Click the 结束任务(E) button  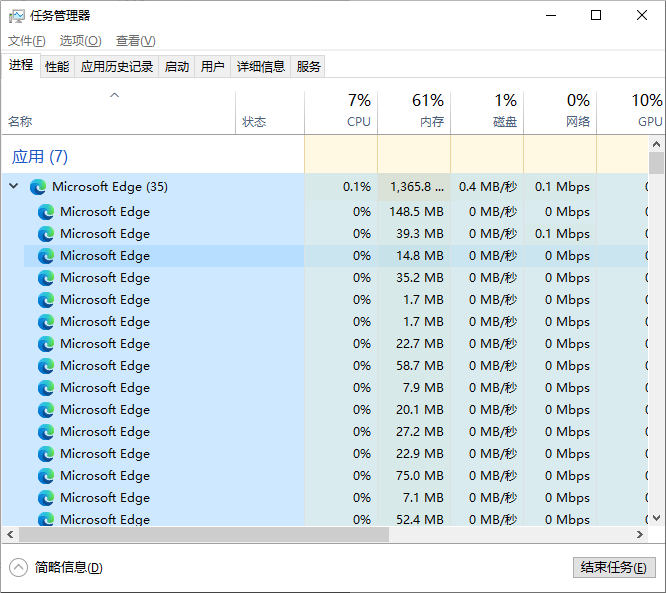point(614,568)
